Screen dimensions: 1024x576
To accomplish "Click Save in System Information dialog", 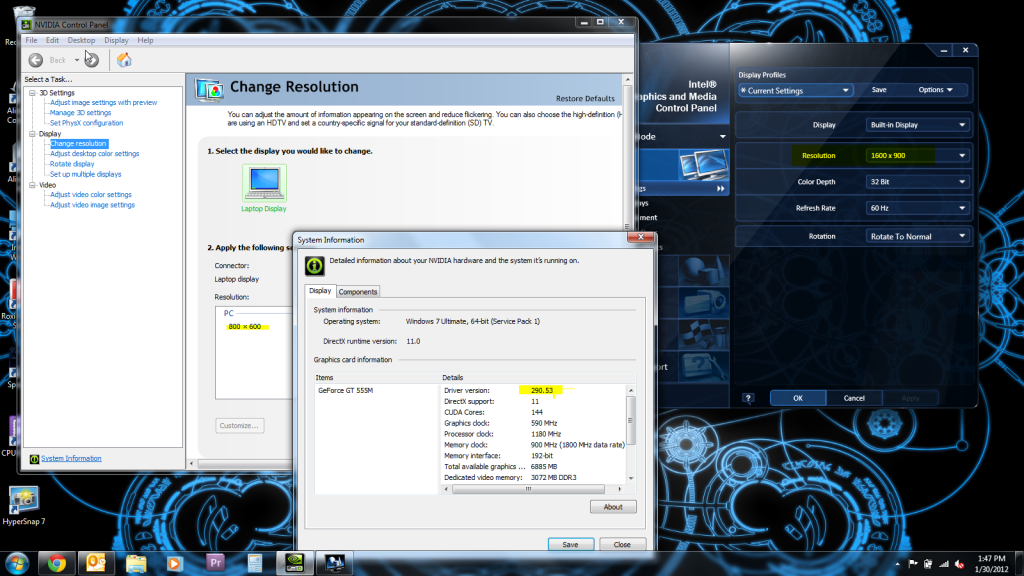I will [570, 545].
